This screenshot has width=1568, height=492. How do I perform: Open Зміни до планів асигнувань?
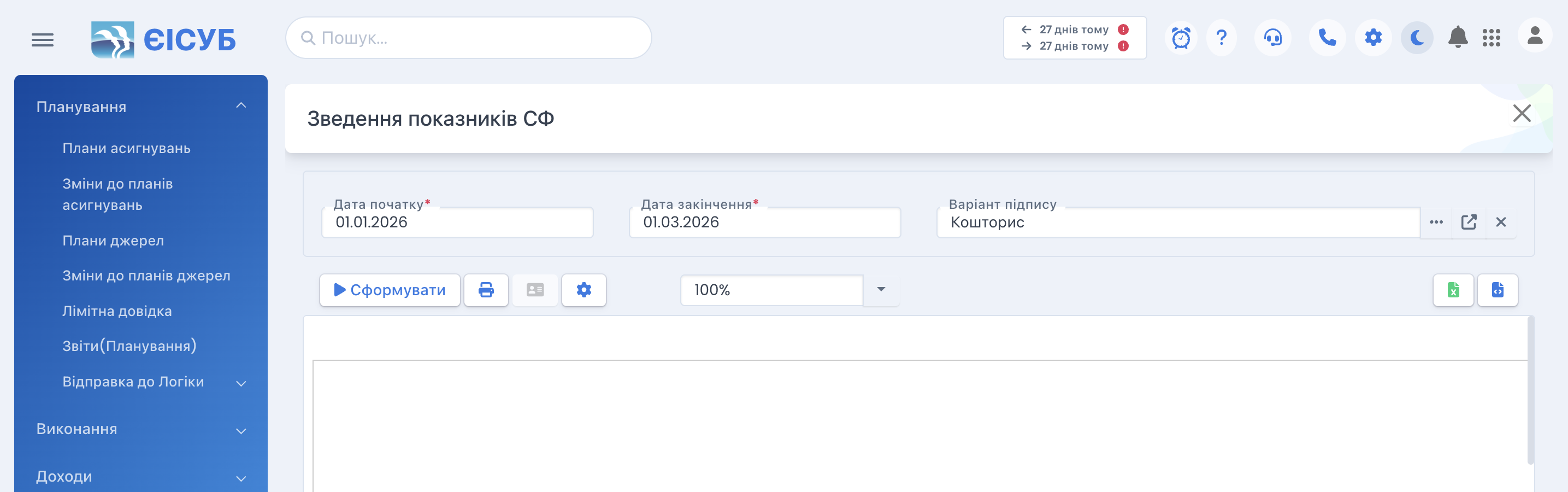[117, 194]
